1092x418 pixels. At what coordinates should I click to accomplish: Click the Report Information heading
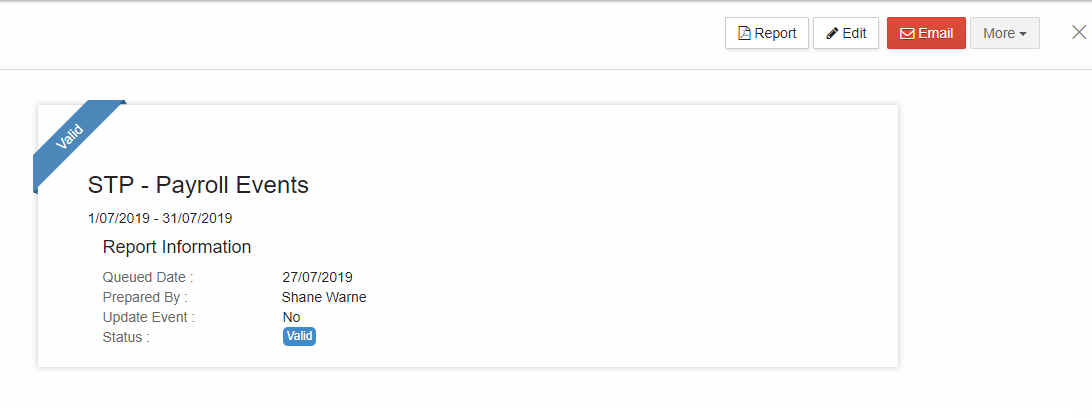pos(177,247)
